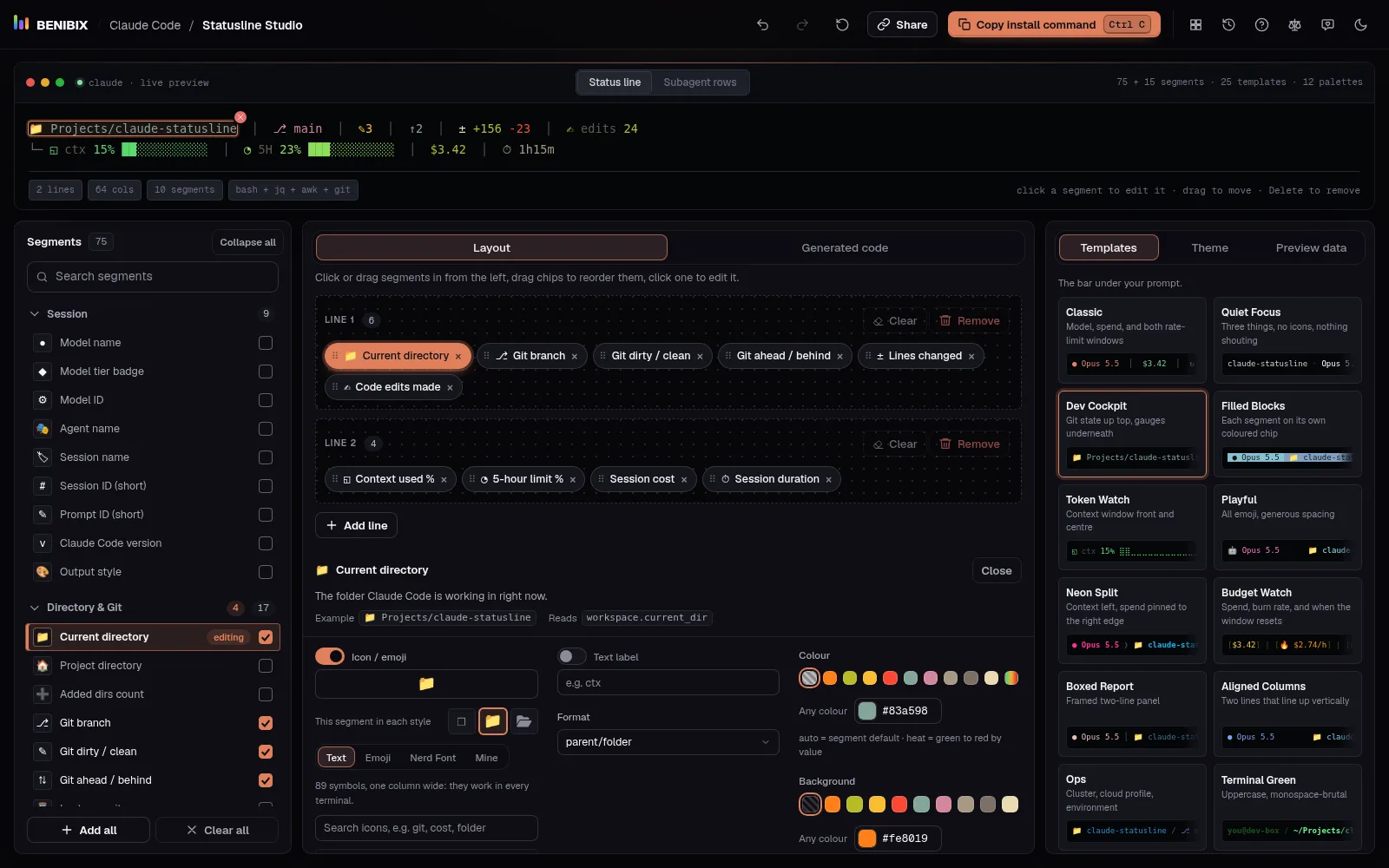Click the Output style palette icon

[x=43, y=572]
